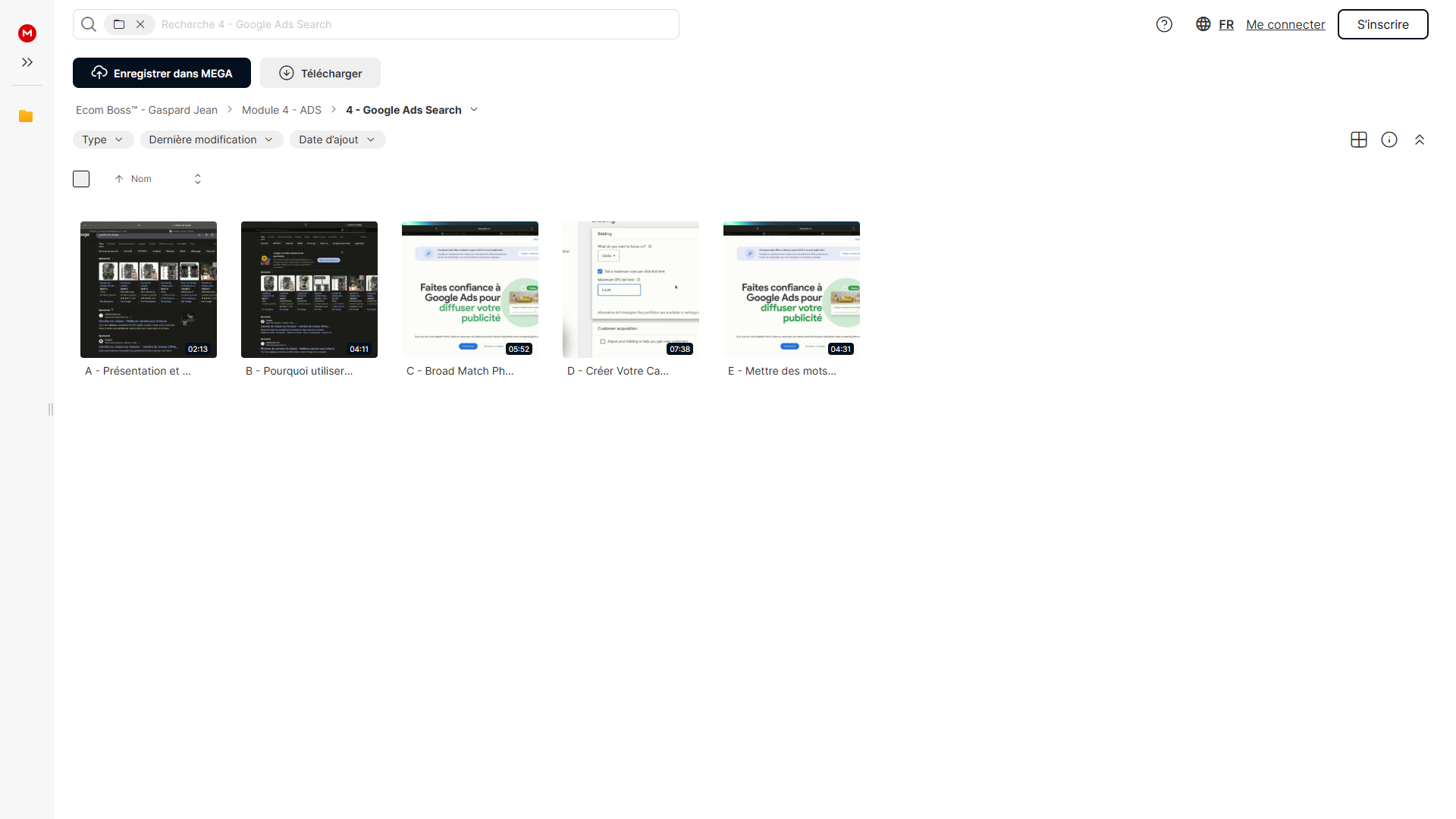1456x819 pixels.
Task: Open video B - Pourquoi utiliser... thumbnail
Action: point(309,290)
